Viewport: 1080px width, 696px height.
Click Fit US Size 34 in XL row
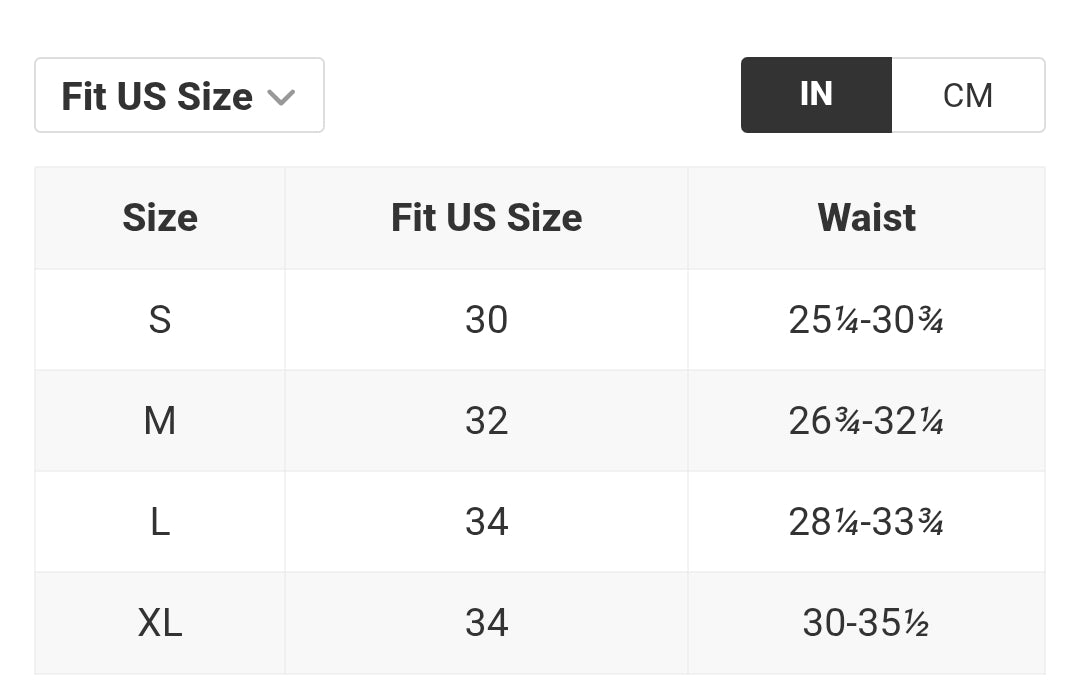click(x=486, y=623)
